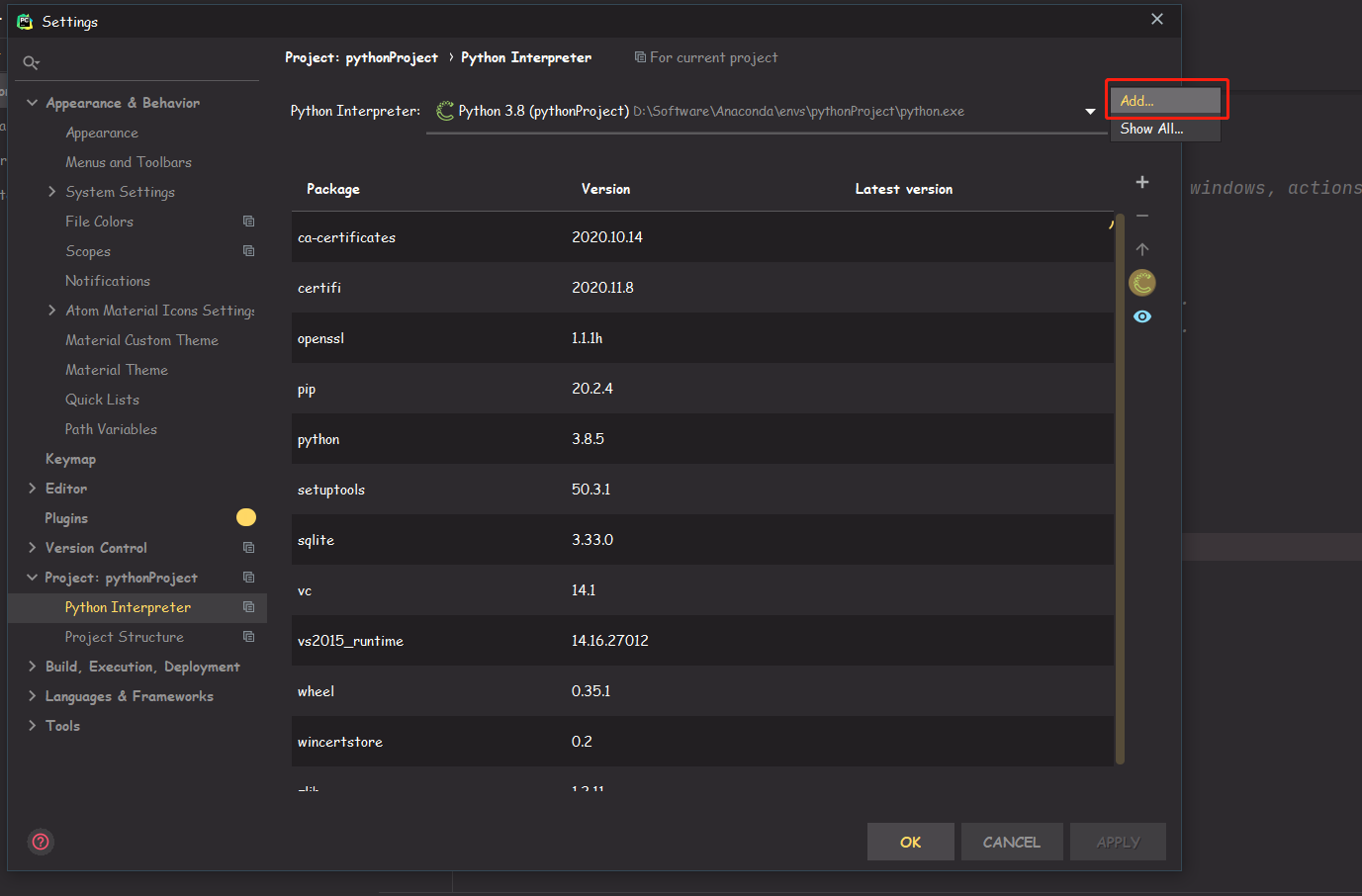Click Project: pythonProject breadcrumb
Image resolution: width=1362 pixels, height=896 pixels.
(361, 57)
